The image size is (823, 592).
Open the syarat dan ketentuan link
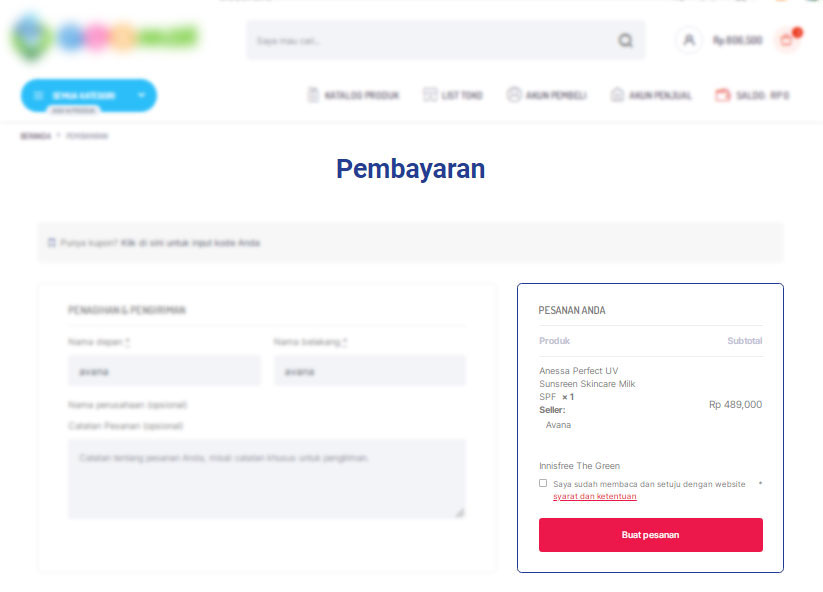[595, 496]
